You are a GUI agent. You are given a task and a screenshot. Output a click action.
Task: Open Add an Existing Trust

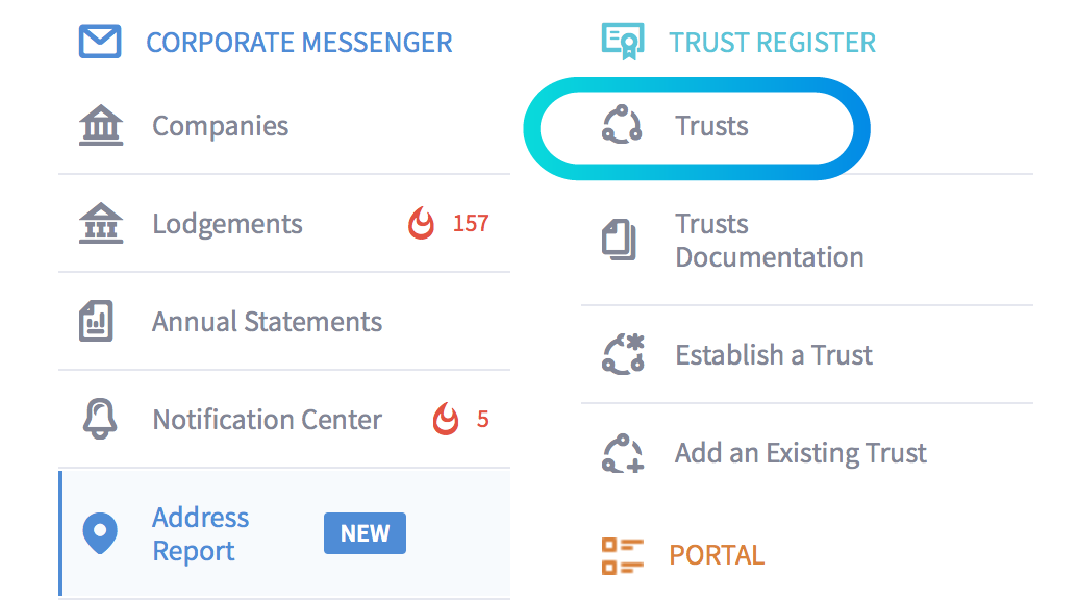coord(800,452)
